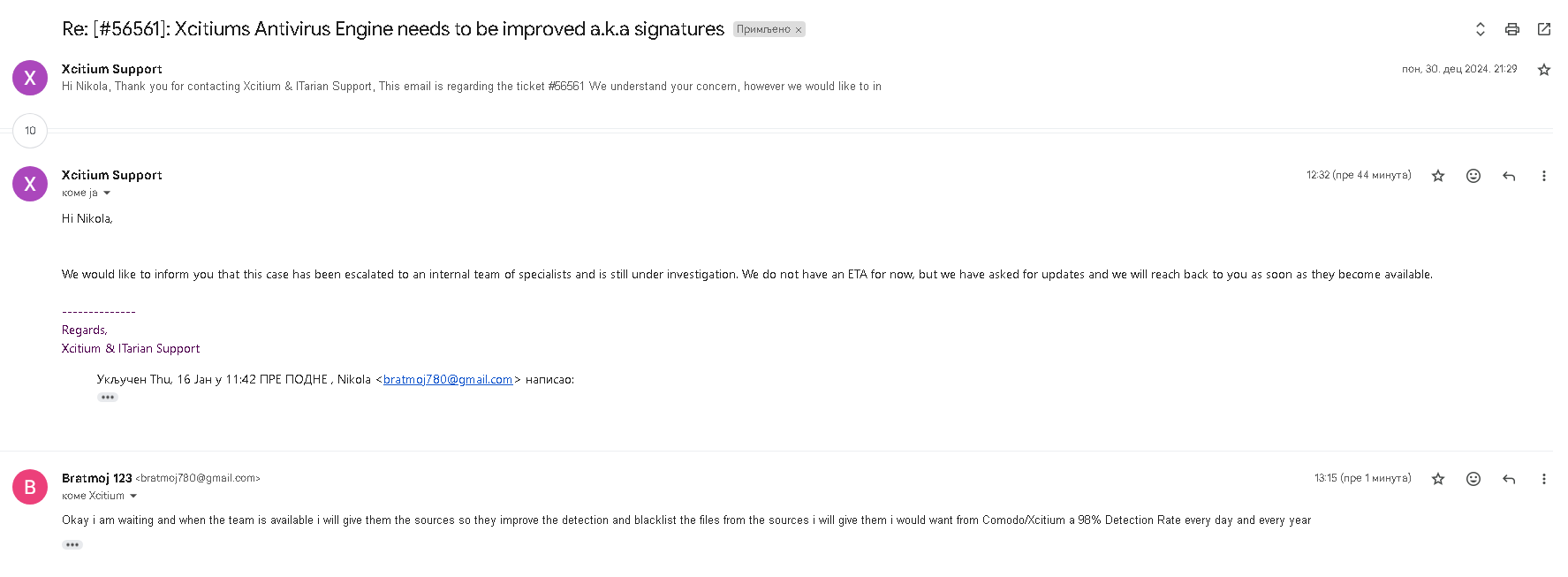Viewport: 1568px width, 577px height.
Task: Show trimmed content in Bratmoj 123 message
Action: tap(72, 544)
